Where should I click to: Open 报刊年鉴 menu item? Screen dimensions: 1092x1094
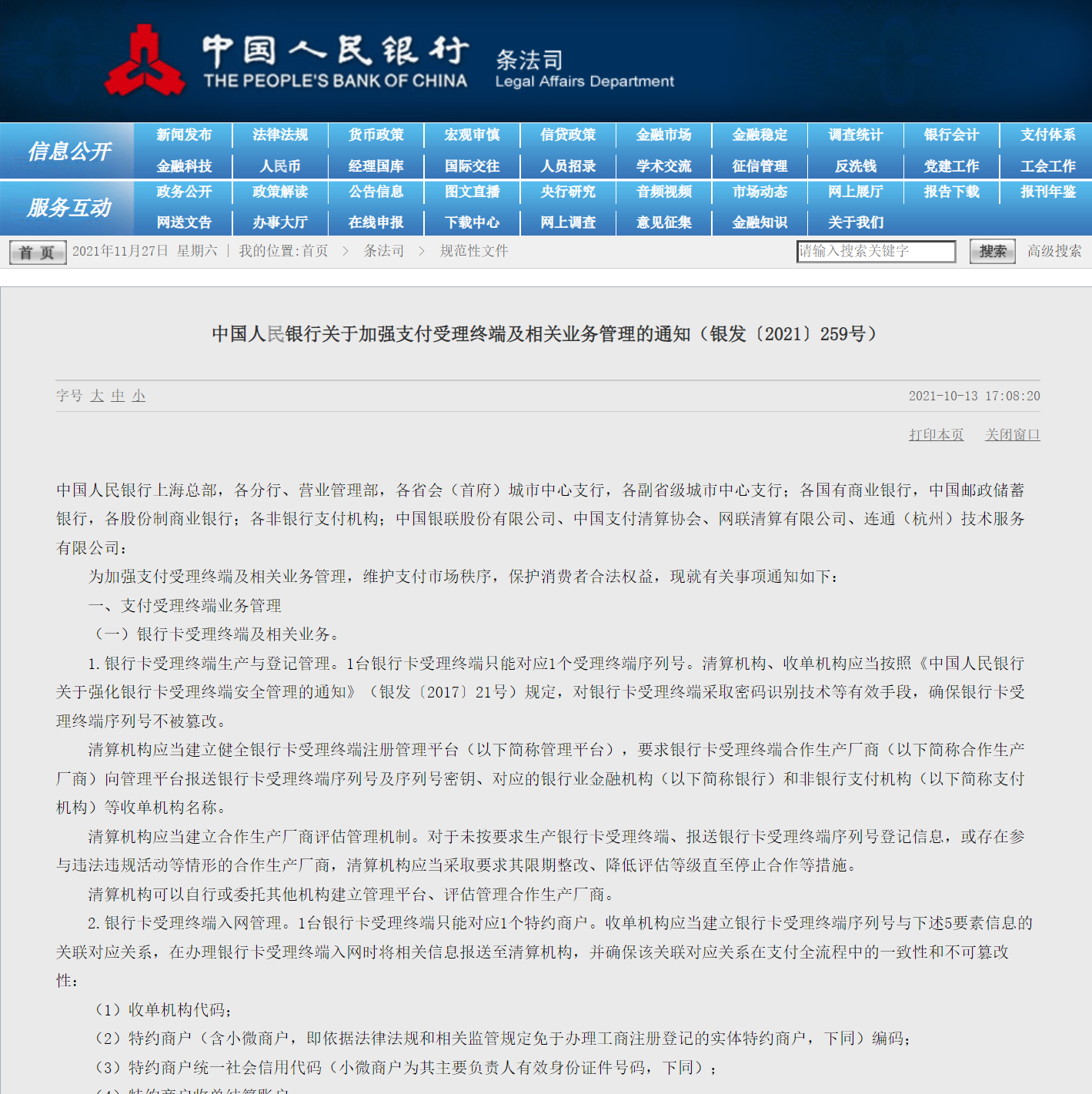click(1047, 192)
